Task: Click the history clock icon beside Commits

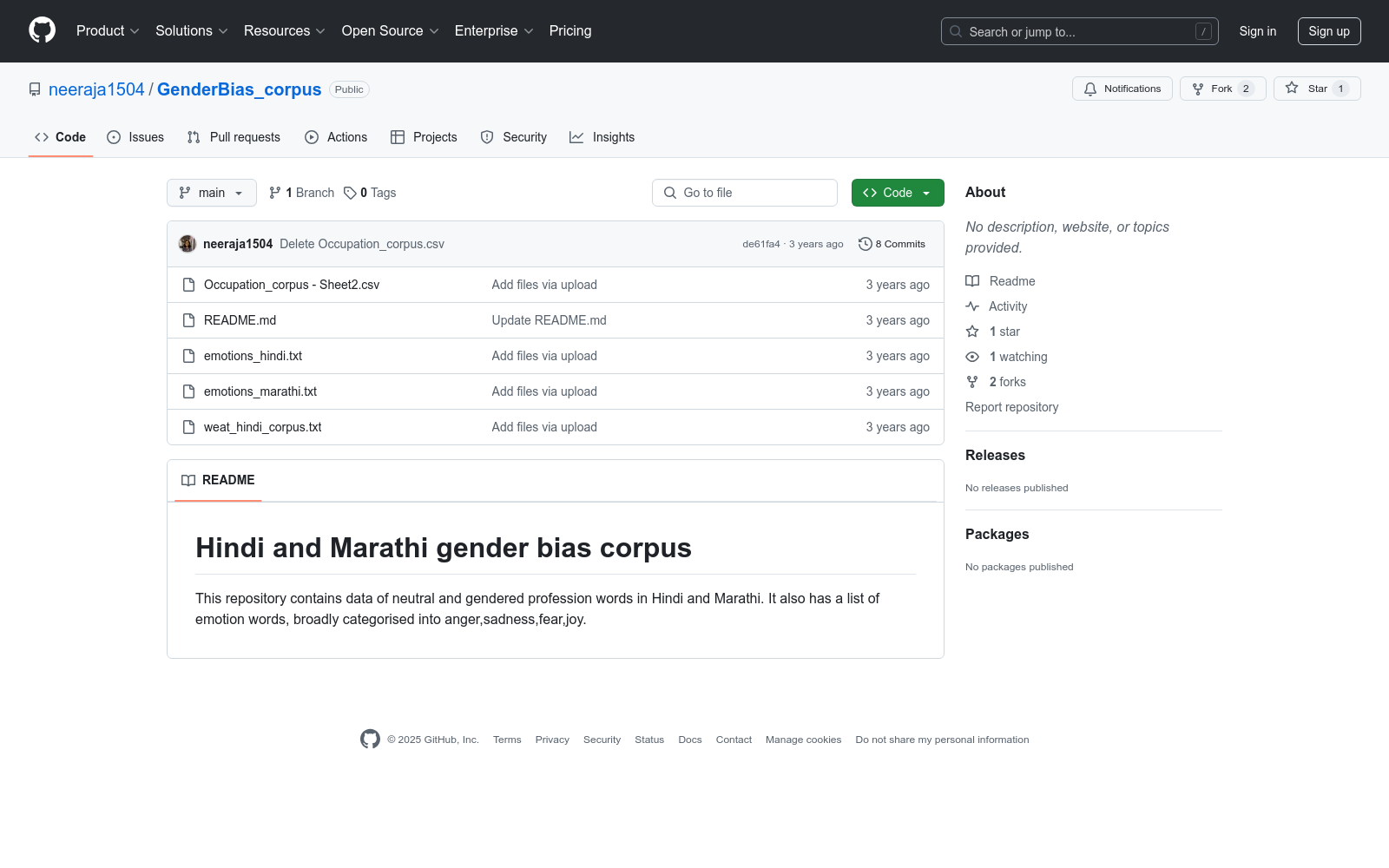Action: click(x=865, y=244)
